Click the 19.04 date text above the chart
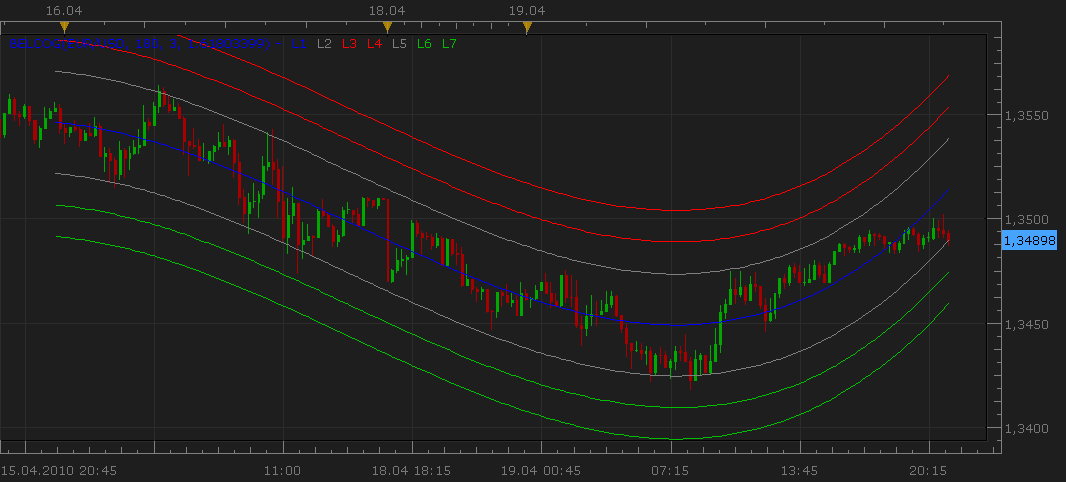 [527, 11]
